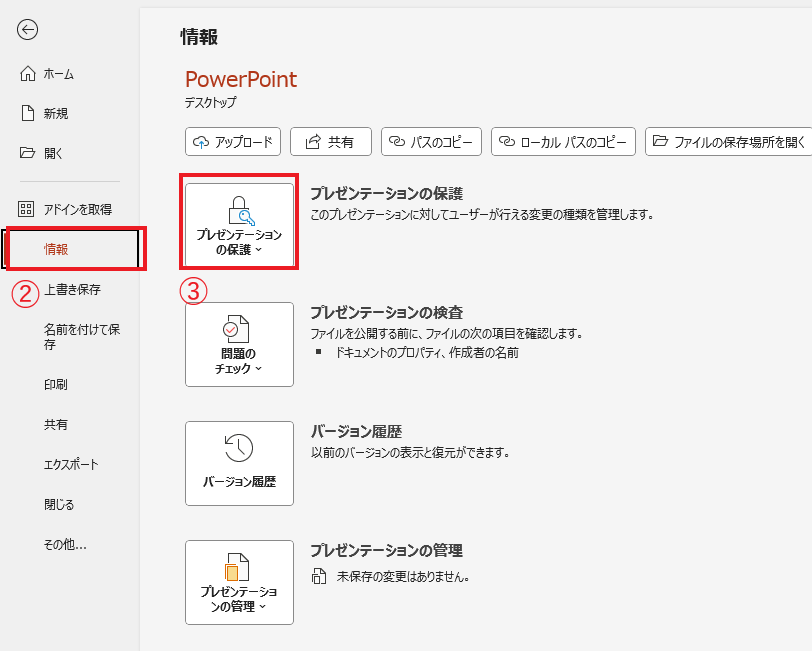This screenshot has height=651, width=812.
Task: Click the document check icon in 問題のチェック
Action: (x=236, y=328)
